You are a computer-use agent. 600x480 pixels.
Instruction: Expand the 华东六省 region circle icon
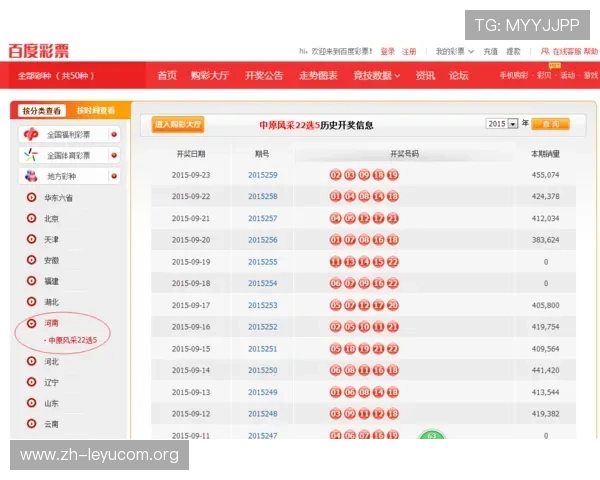pyautogui.click(x=31, y=198)
